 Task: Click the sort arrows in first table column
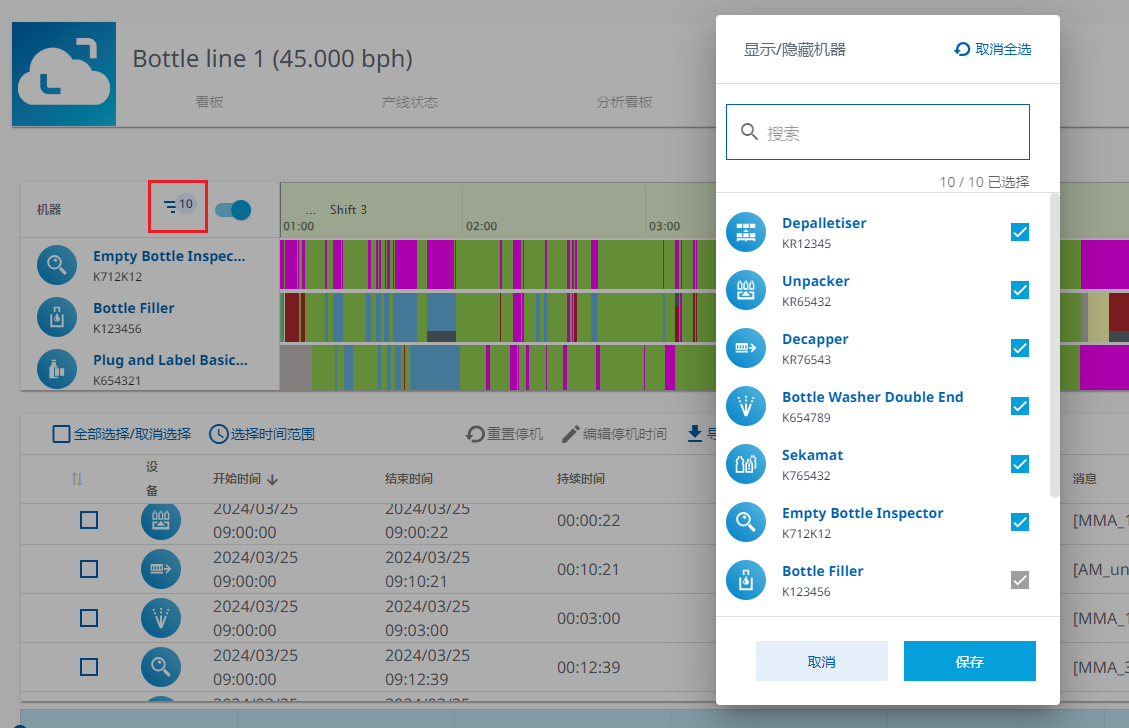(x=78, y=480)
